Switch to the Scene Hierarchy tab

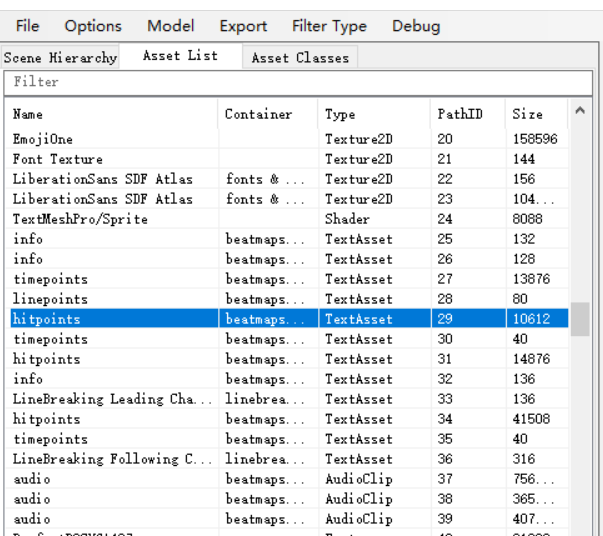point(60,57)
